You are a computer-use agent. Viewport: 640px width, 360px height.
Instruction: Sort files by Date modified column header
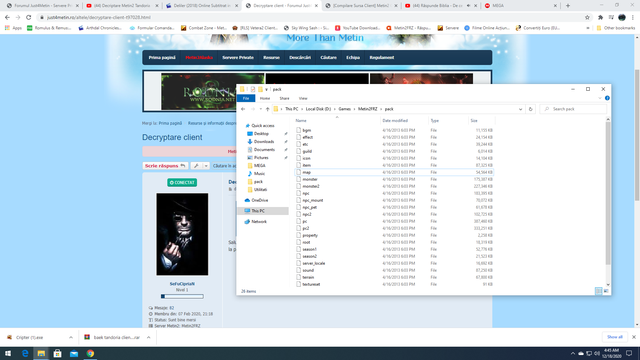coord(395,120)
